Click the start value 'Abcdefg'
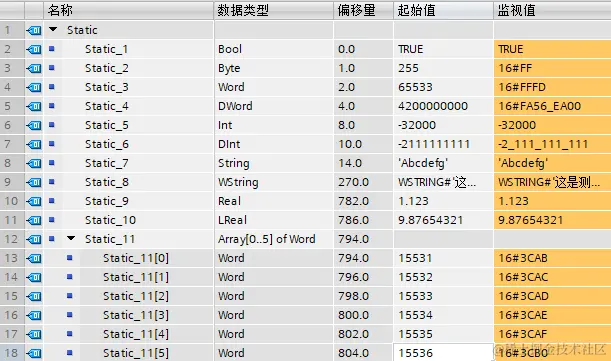This screenshot has width=611, height=361. [423, 163]
